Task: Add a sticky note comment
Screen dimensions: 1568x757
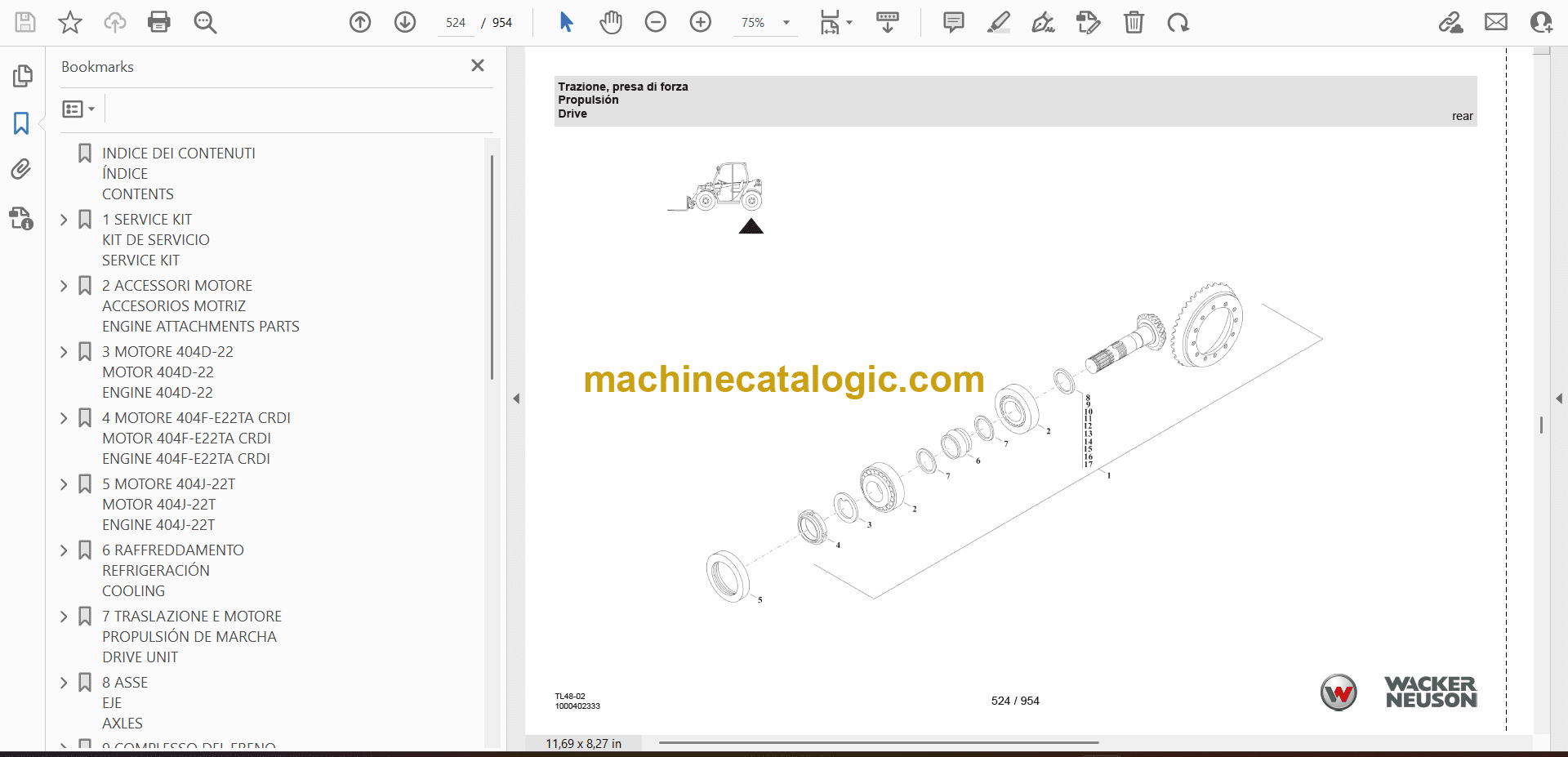Action: [953, 22]
